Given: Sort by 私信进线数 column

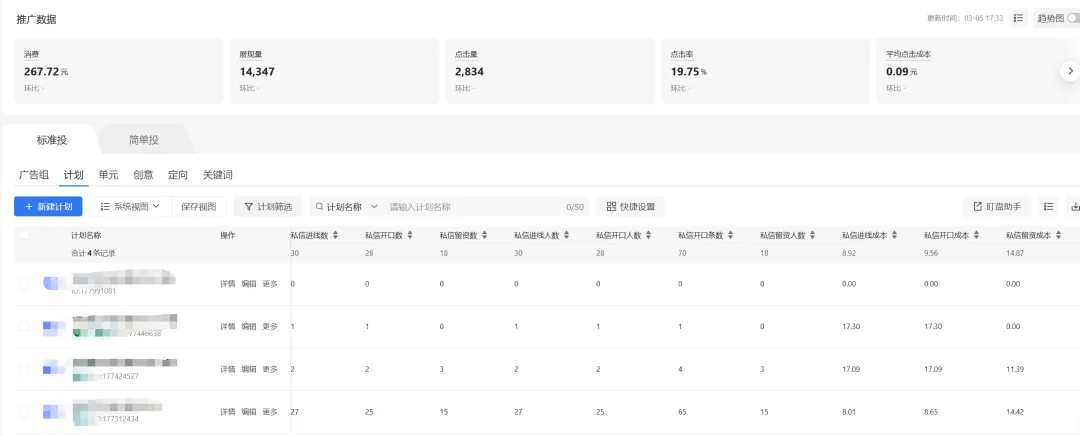Looking at the screenshot, I should (335, 235).
